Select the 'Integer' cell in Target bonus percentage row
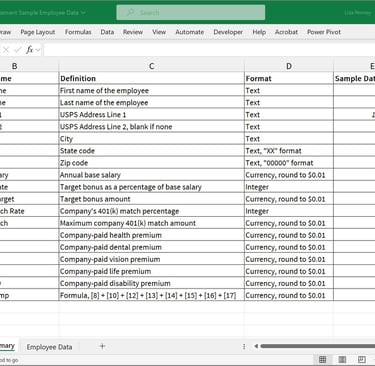The height and width of the screenshot is (366, 375). coord(289,187)
